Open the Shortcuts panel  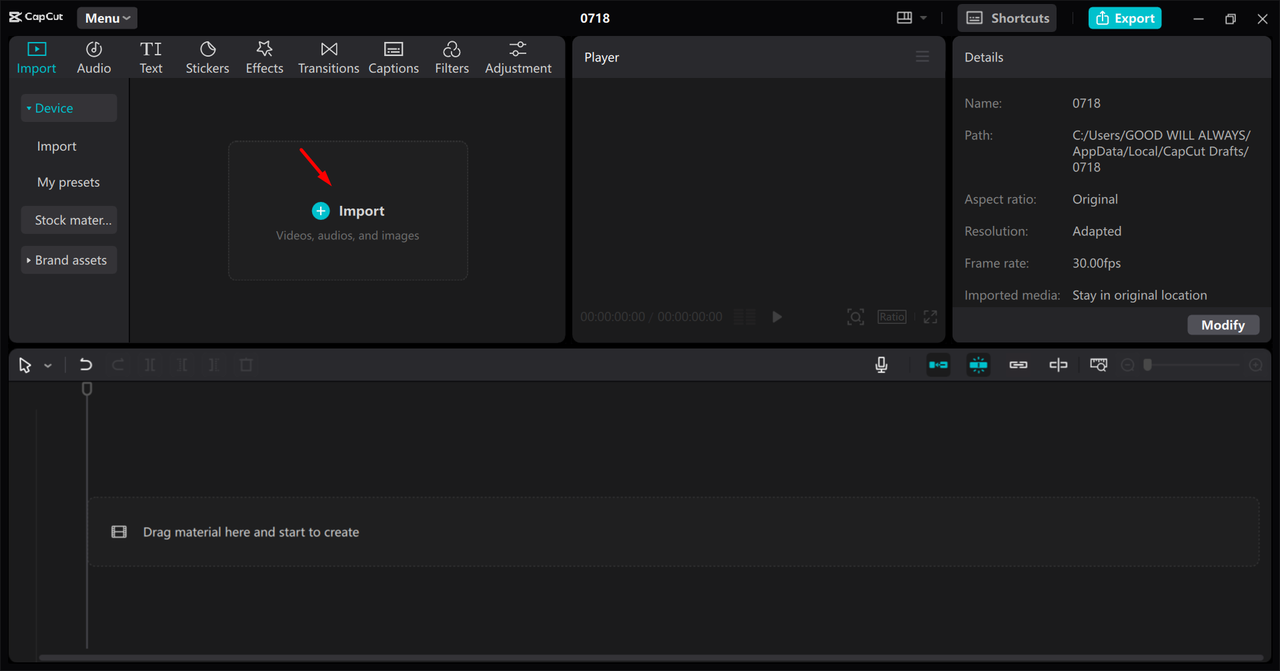(x=1008, y=18)
